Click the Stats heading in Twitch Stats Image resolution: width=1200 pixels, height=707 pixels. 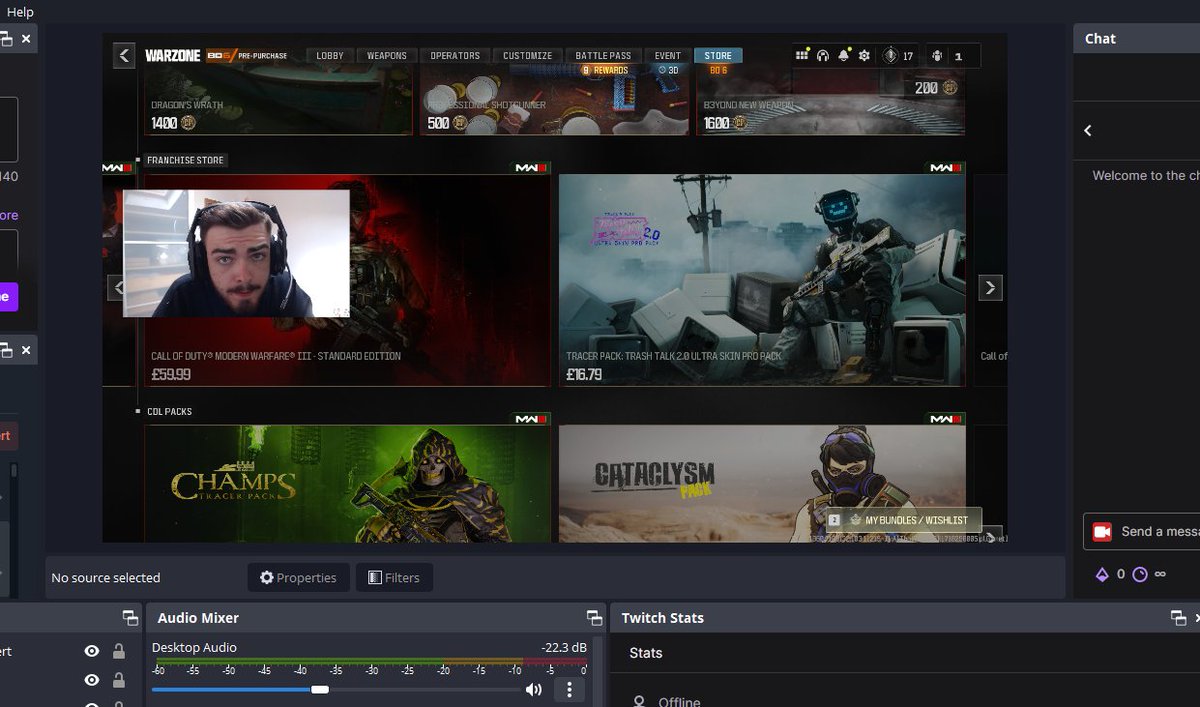coord(646,653)
